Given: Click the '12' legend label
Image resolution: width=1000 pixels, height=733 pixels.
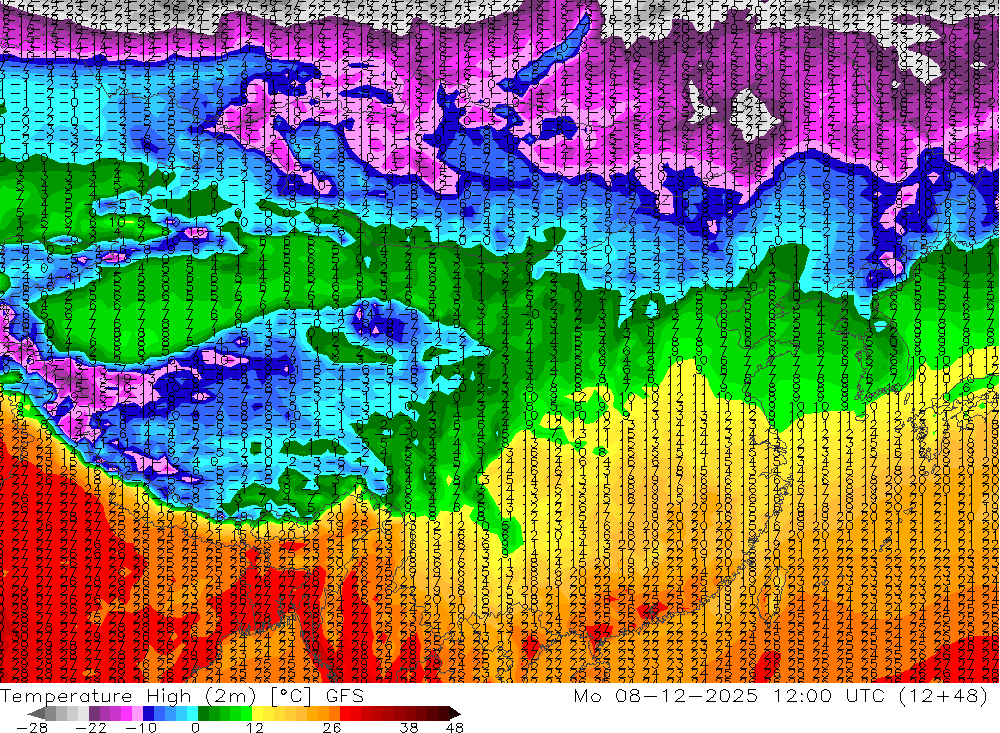Looking at the screenshot, I should tap(254, 727).
